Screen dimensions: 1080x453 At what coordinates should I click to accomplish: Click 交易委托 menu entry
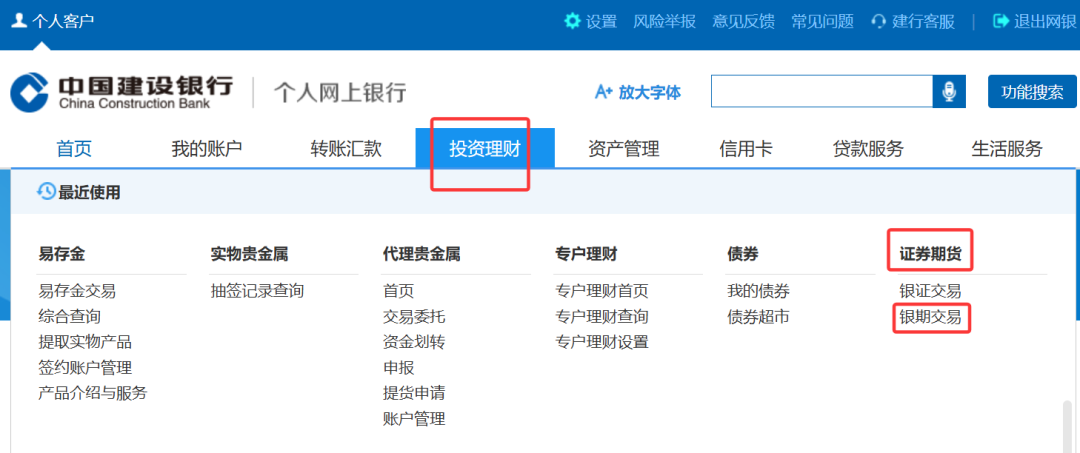click(x=414, y=317)
